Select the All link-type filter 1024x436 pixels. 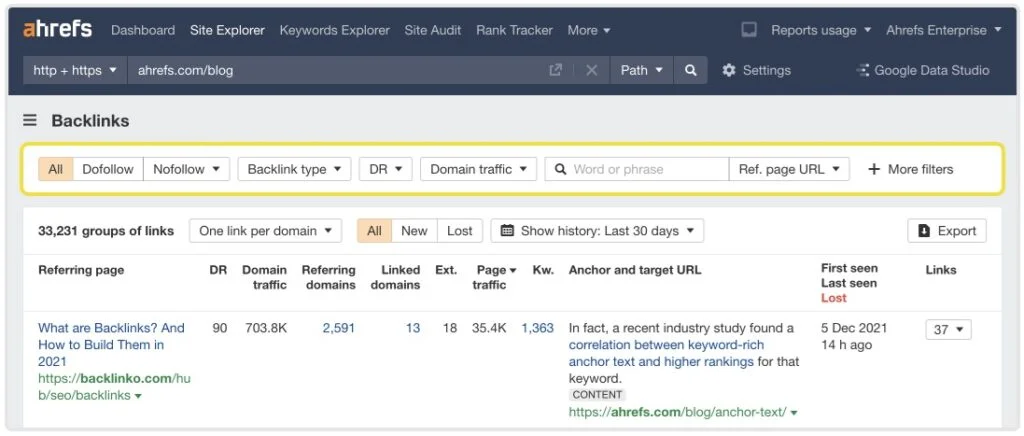coord(56,169)
